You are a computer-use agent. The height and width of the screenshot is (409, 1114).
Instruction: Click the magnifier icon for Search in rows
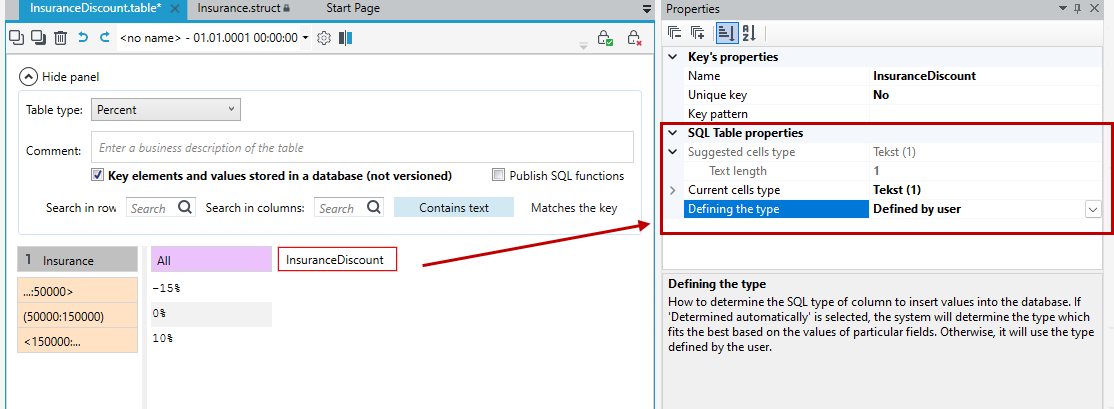tap(185, 207)
